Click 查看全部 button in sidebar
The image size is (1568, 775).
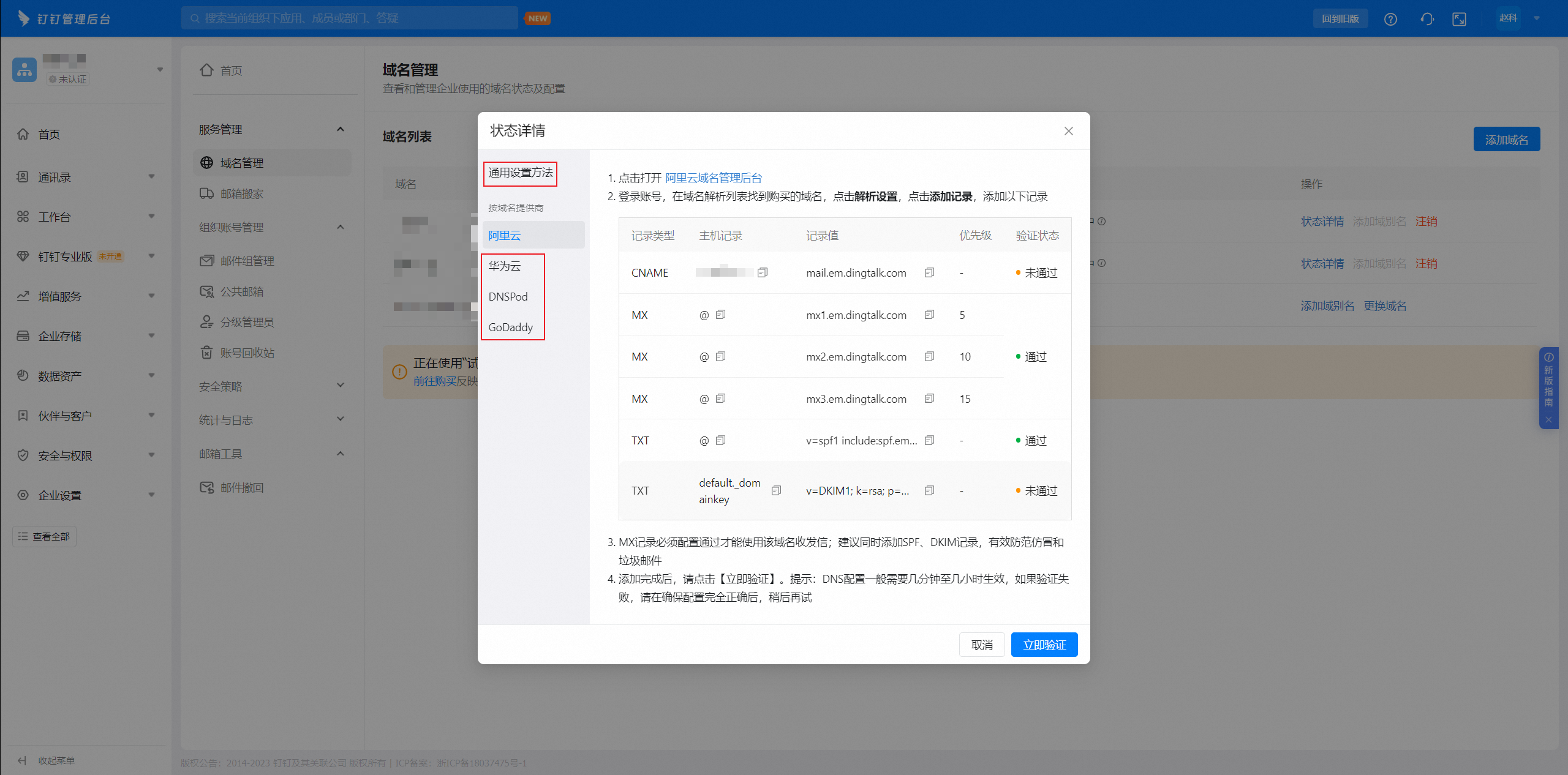click(x=44, y=536)
